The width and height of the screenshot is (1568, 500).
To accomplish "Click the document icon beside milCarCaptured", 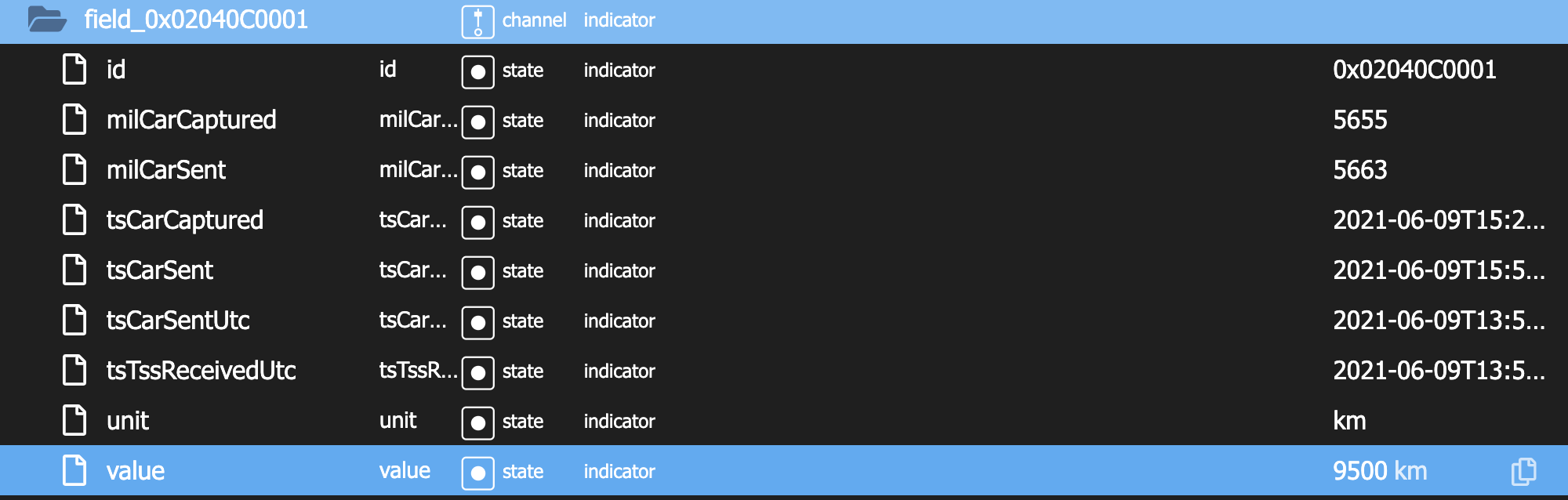I will 74,120.
